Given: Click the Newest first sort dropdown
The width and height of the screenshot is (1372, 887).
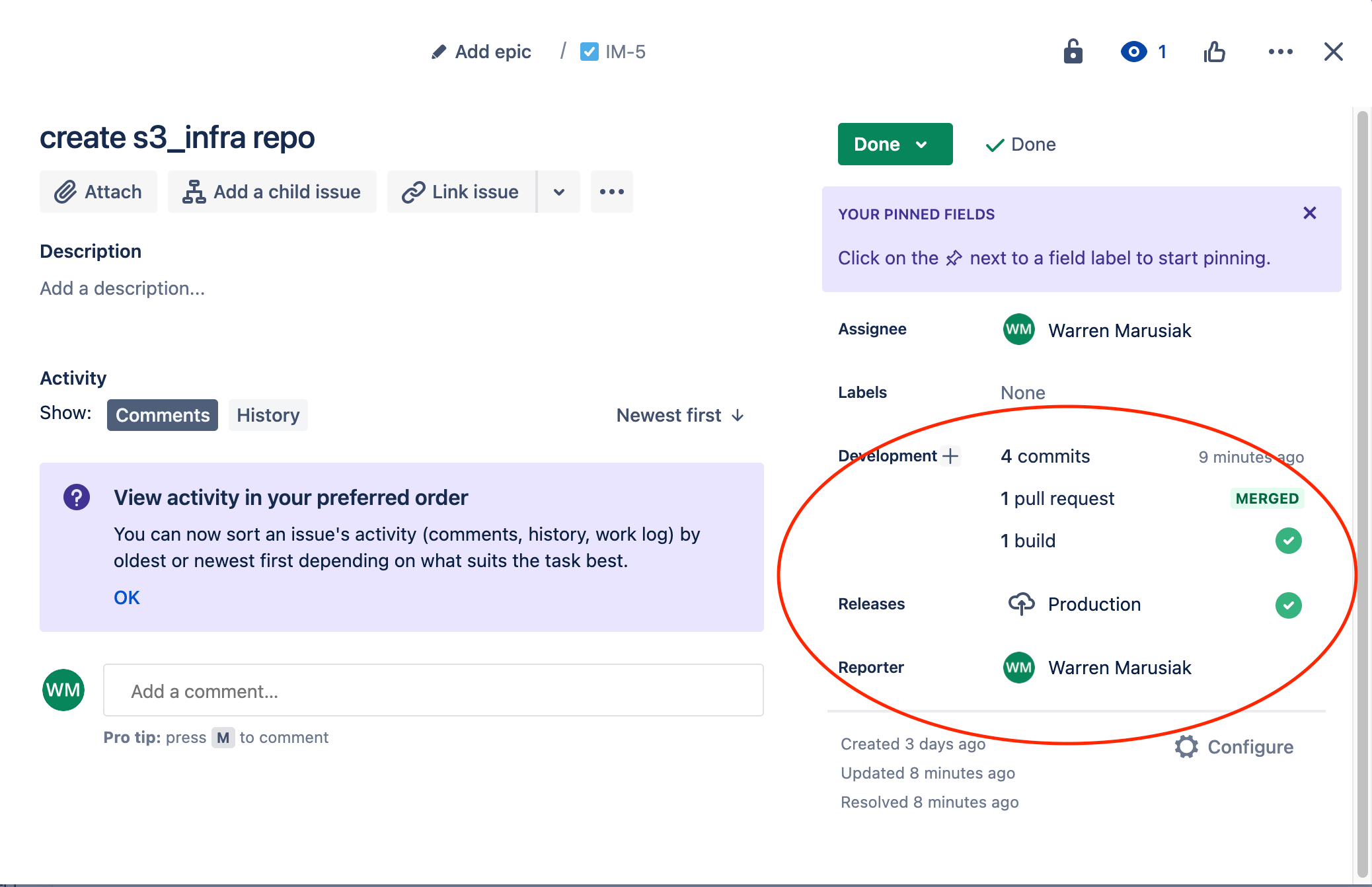Looking at the screenshot, I should [x=680, y=415].
